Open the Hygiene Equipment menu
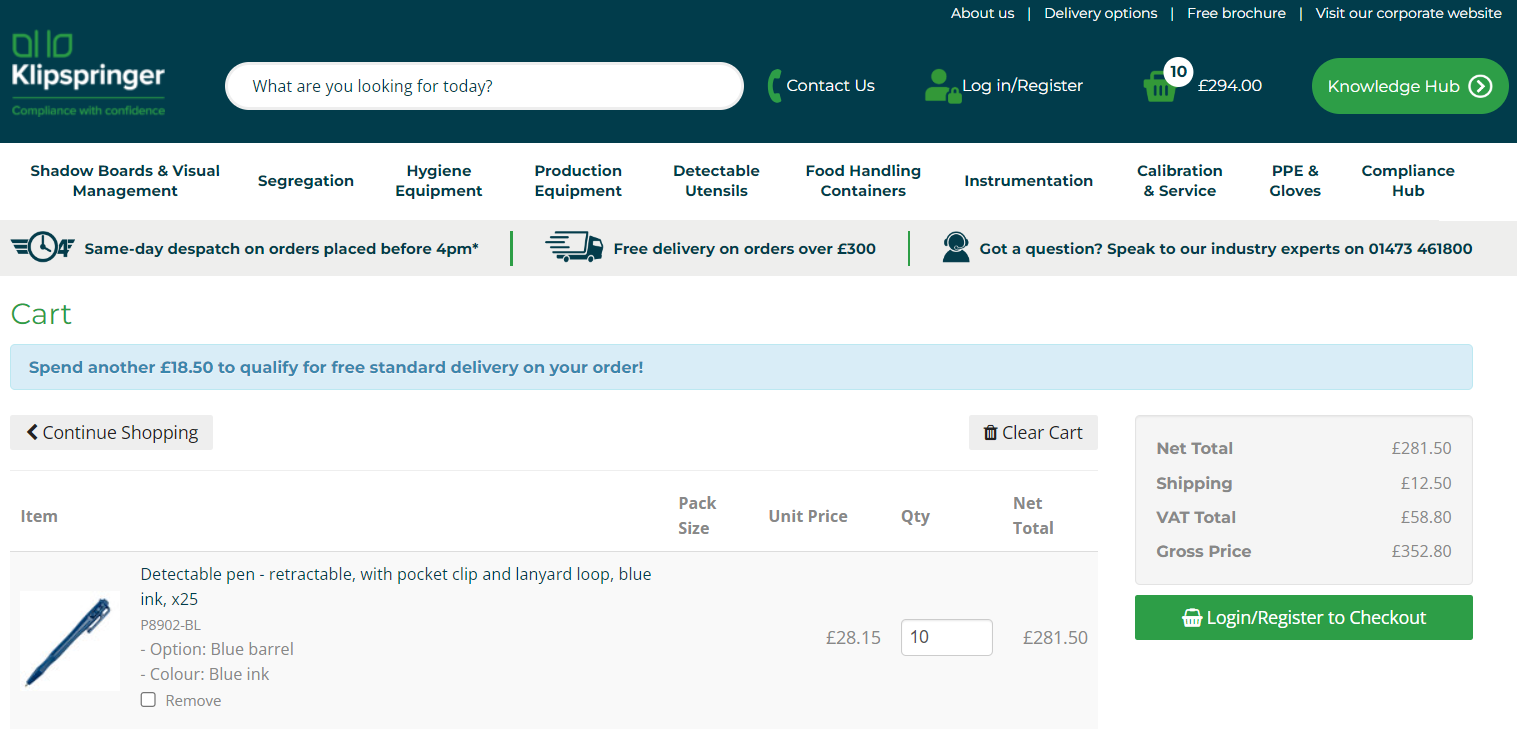This screenshot has width=1517, height=738. click(438, 181)
